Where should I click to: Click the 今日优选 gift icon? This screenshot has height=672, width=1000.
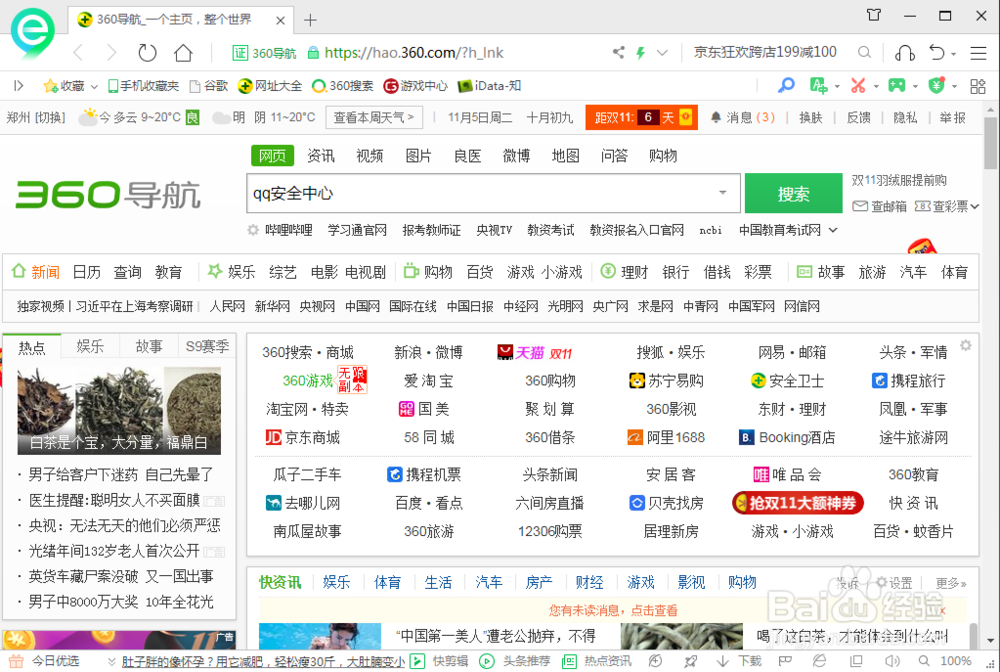click(x=17, y=661)
